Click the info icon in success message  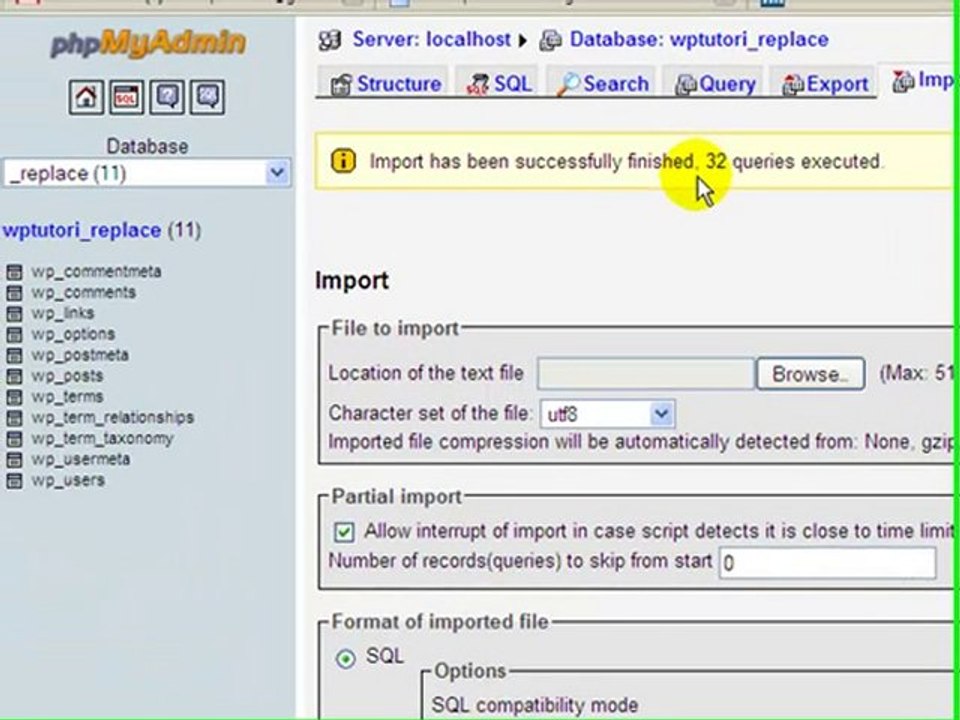(x=343, y=161)
